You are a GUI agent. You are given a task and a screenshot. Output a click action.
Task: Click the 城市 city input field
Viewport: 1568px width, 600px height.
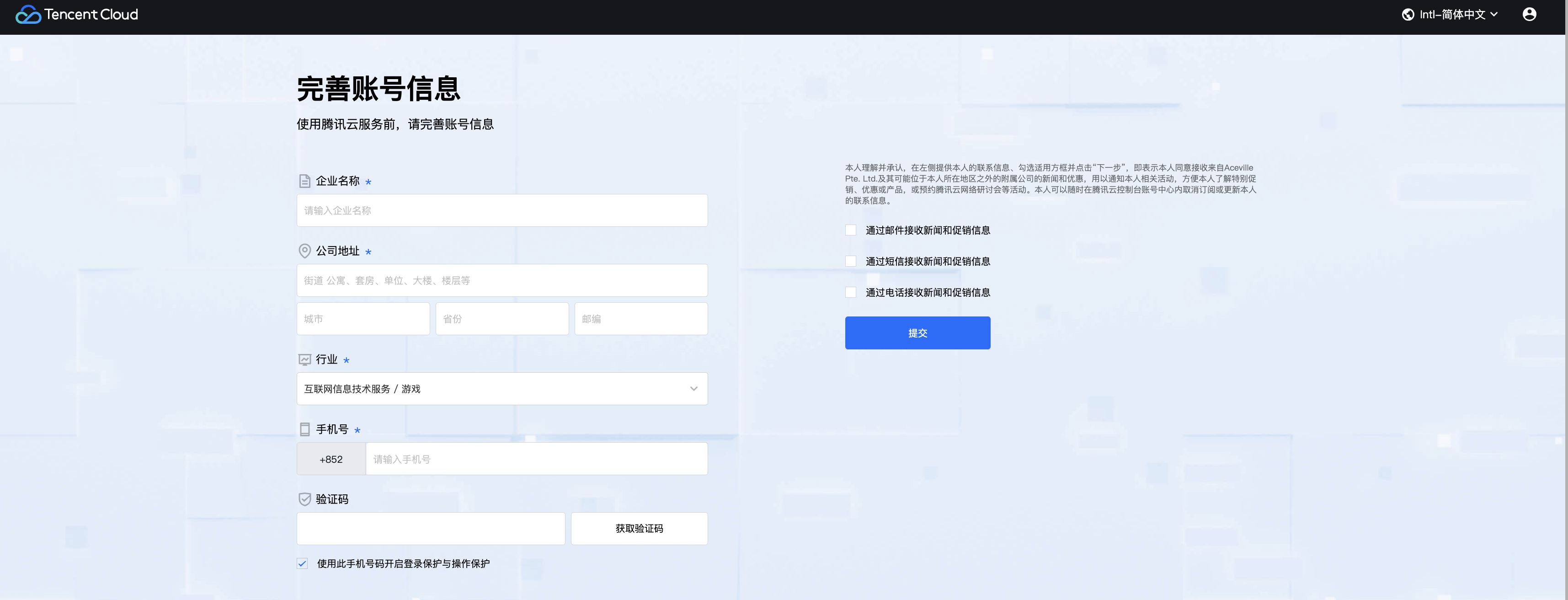[363, 319]
